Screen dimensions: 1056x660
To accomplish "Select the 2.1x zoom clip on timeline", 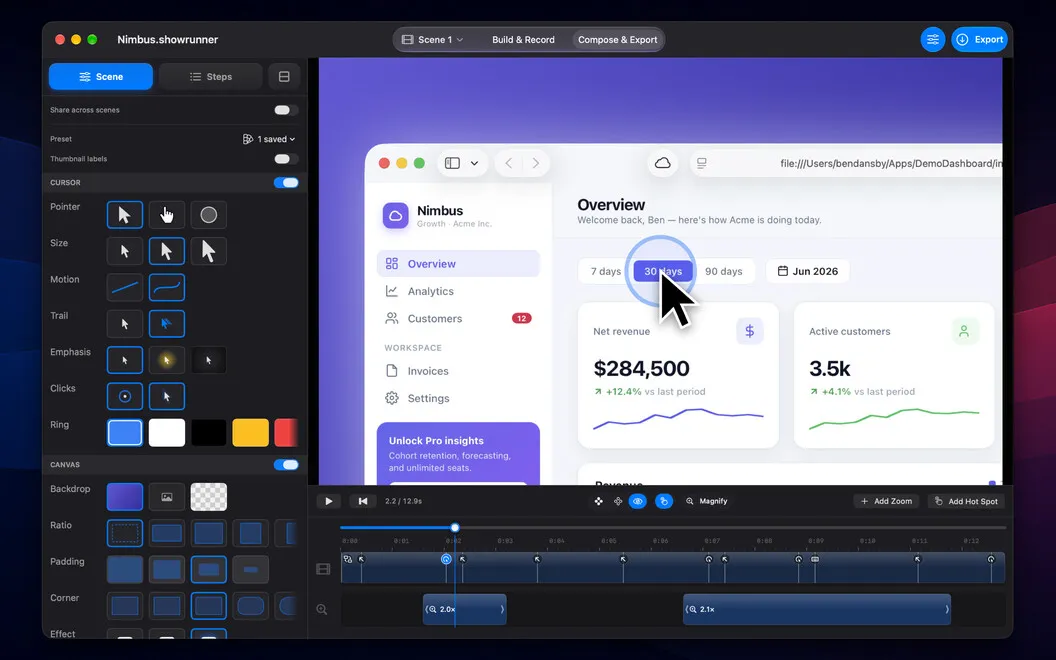I will (817, 609).
